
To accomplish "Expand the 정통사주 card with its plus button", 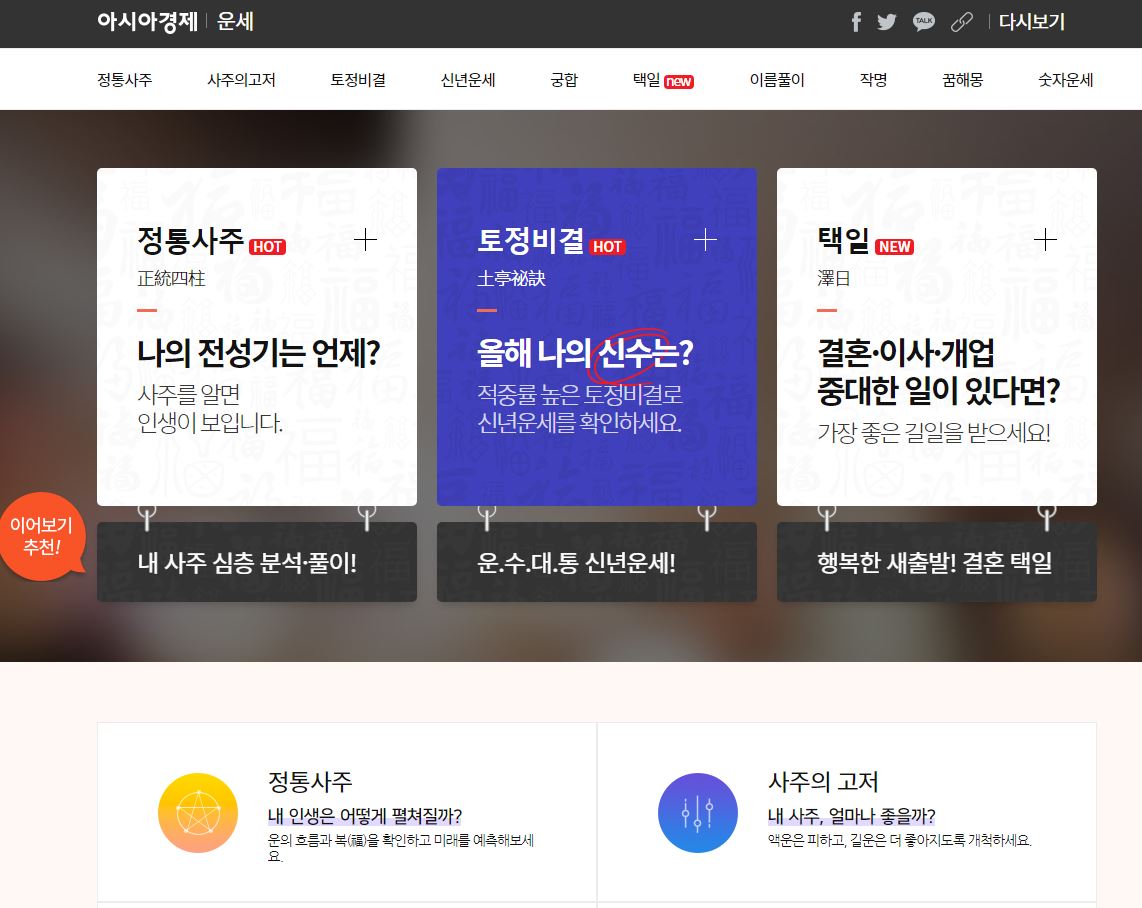I will [366, 240].
